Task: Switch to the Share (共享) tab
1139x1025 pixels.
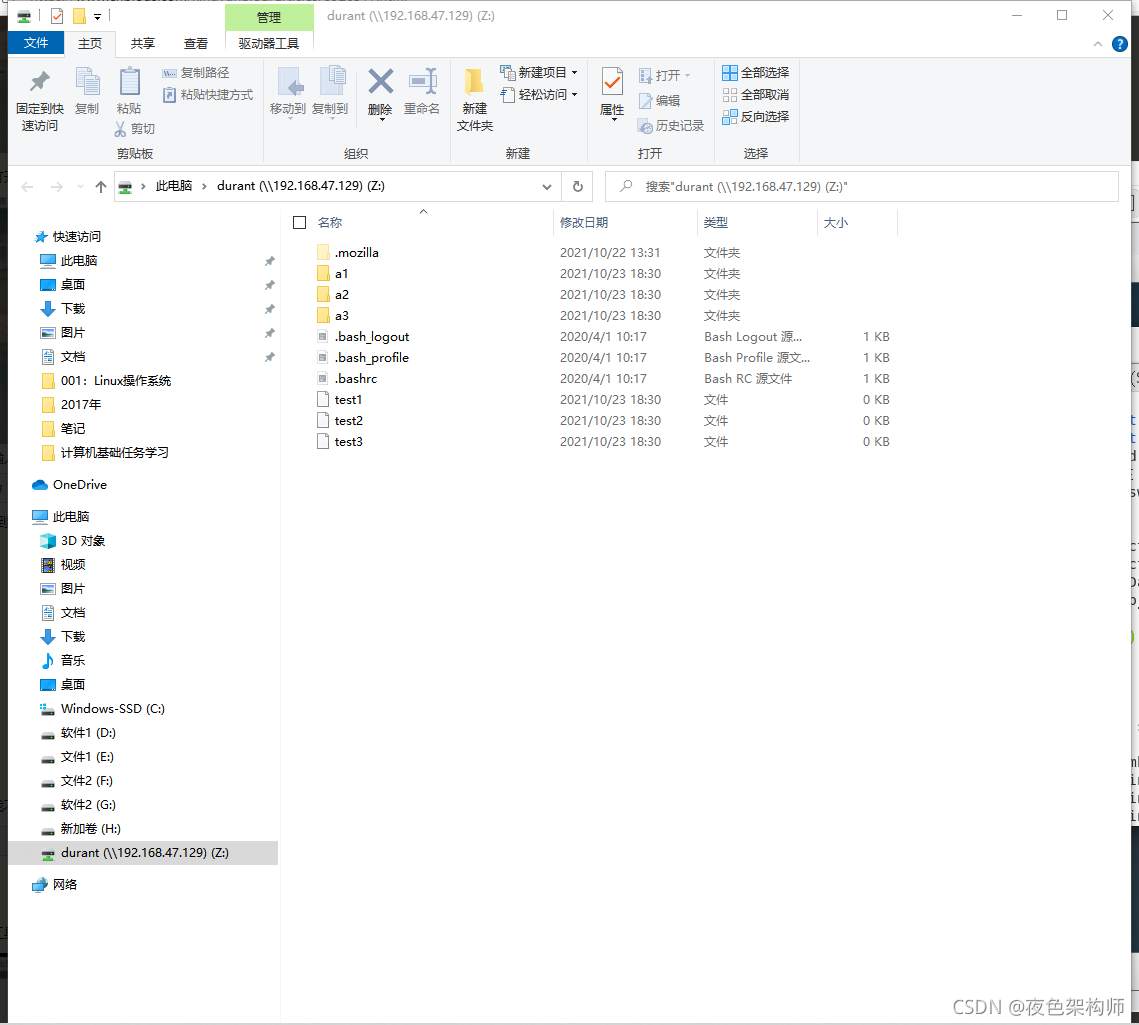Action: (142, 44)
